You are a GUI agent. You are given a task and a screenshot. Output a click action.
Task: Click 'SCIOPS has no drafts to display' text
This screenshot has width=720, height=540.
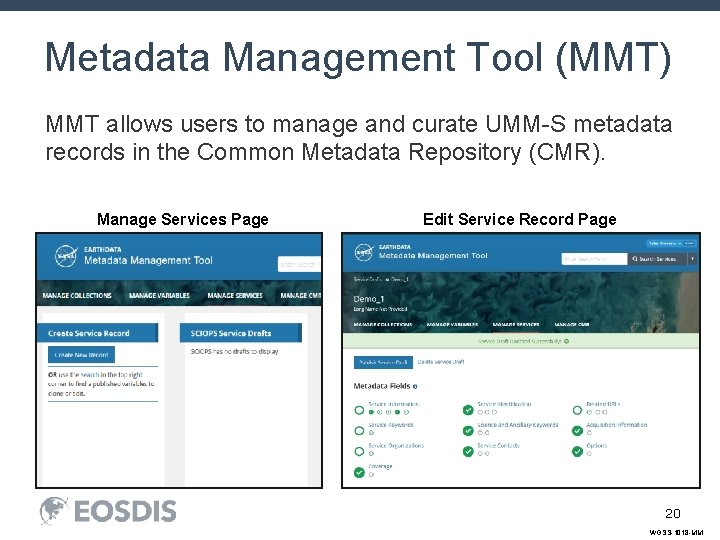click(235, 351)
